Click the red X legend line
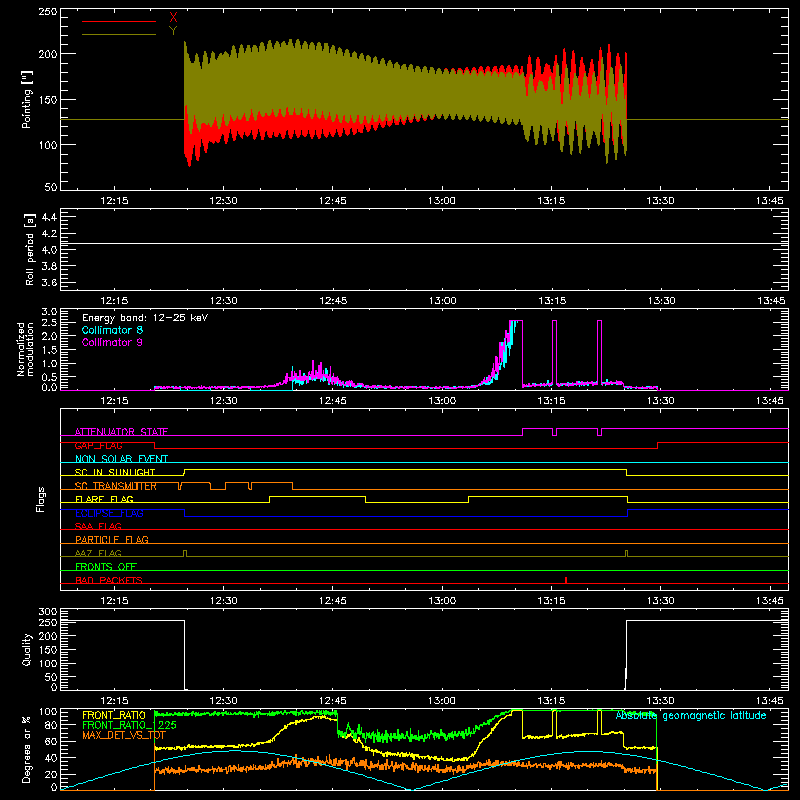Image resolution: width=800 pixels, height=800 pixels. [118, 21]
